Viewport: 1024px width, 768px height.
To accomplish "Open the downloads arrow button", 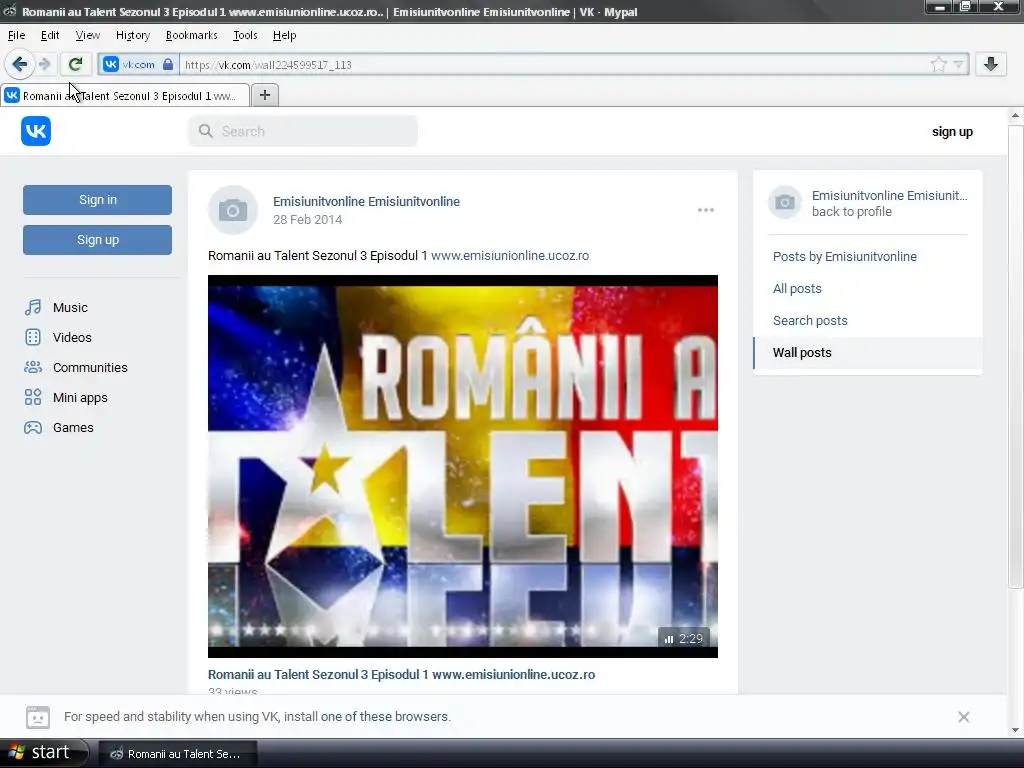I will tap(991, 64).
